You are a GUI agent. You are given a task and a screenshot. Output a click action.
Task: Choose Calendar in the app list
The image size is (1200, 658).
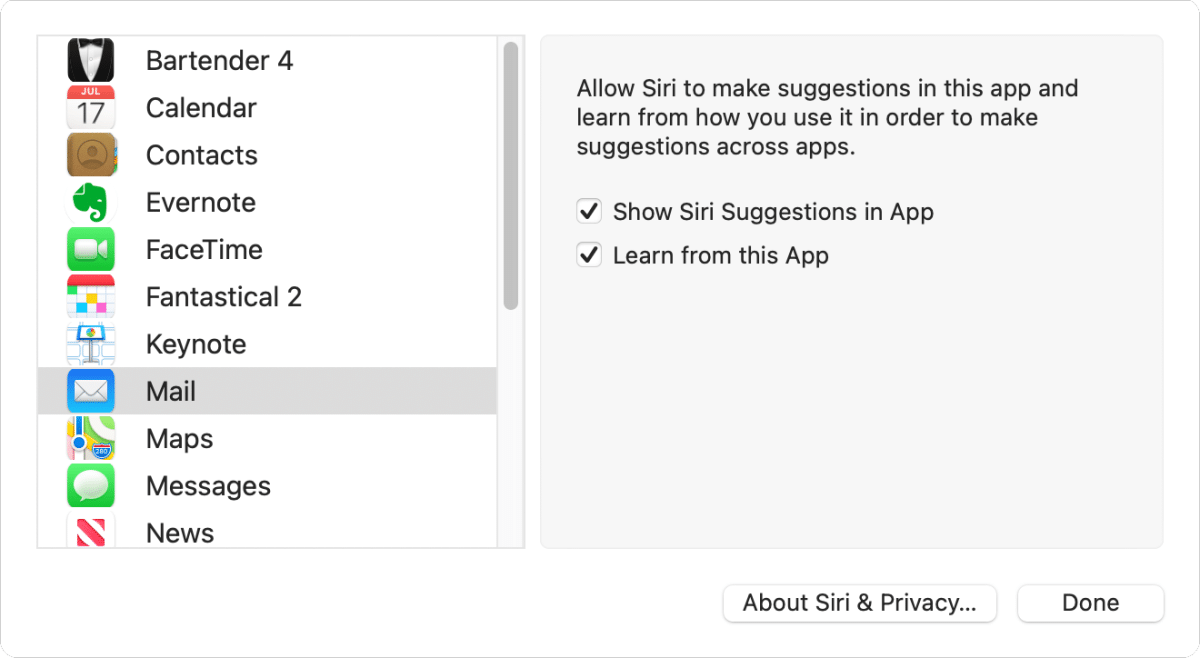[267, 108]
